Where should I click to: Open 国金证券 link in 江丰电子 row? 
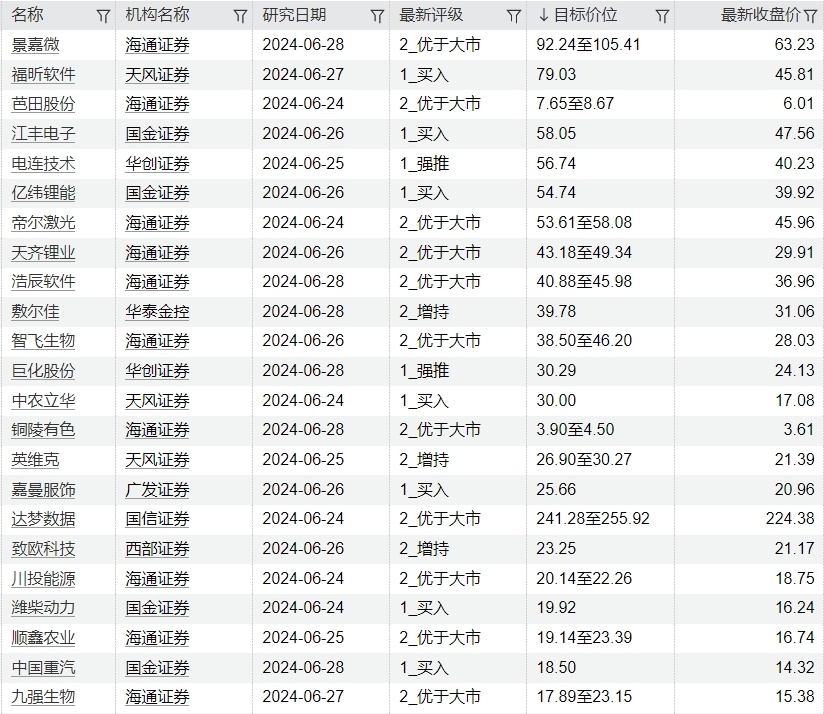tap(157, 133)
